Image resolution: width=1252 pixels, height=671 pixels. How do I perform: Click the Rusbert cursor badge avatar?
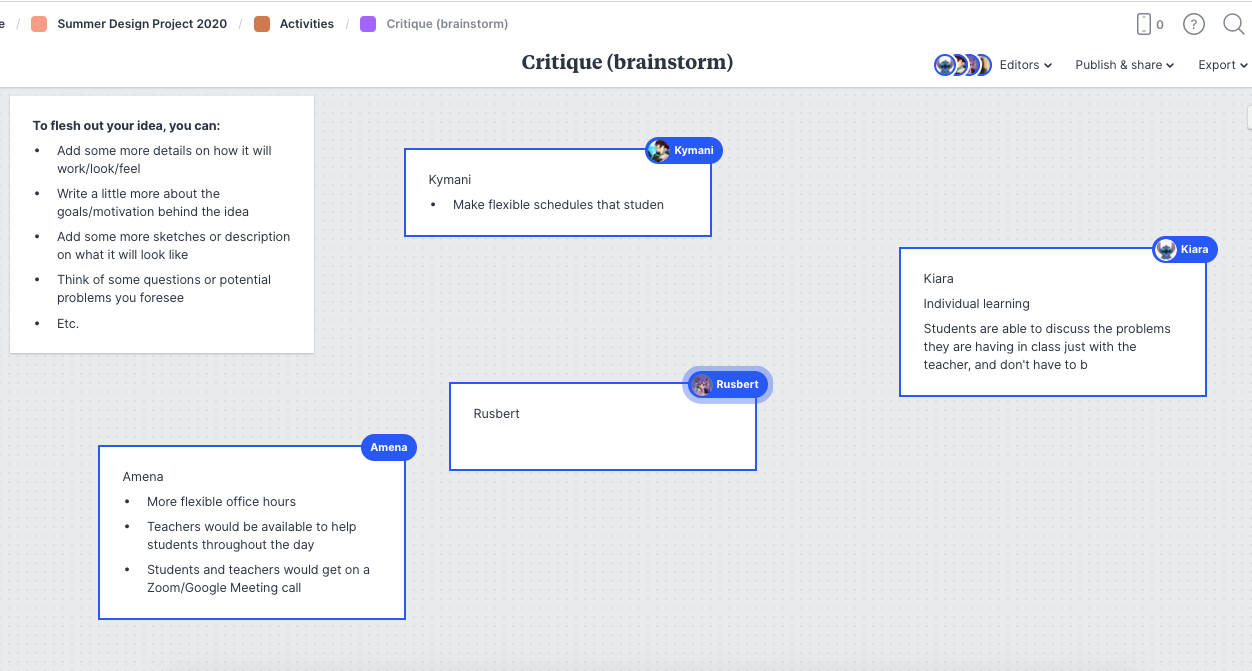pyautogui.click(x=702, y=385)
